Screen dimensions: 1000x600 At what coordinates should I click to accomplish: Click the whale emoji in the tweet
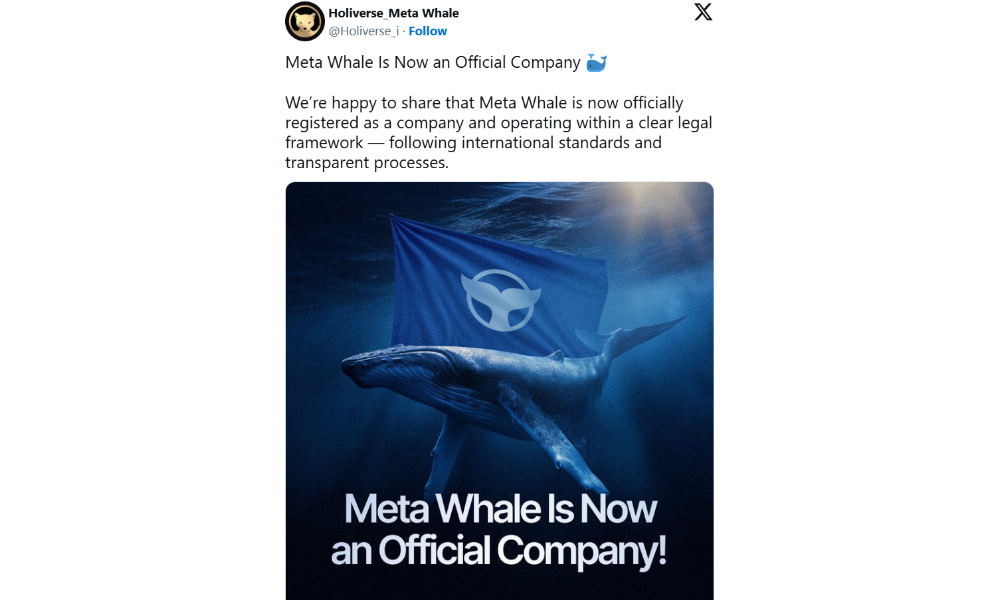[597, 63]
